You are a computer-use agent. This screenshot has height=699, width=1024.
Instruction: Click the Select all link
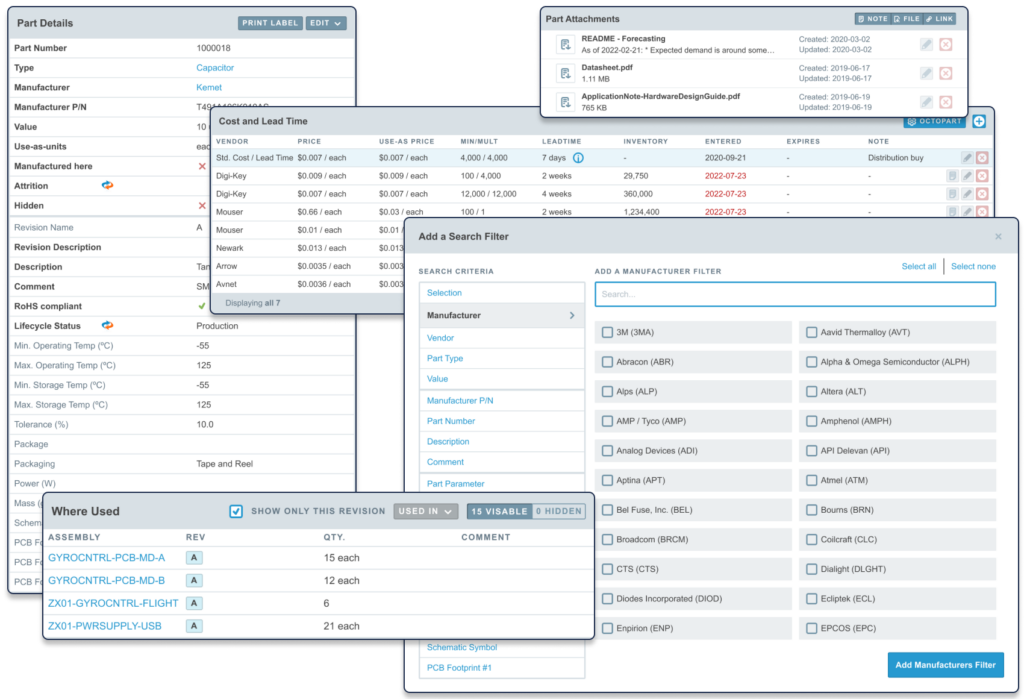[x=918, y=267]
